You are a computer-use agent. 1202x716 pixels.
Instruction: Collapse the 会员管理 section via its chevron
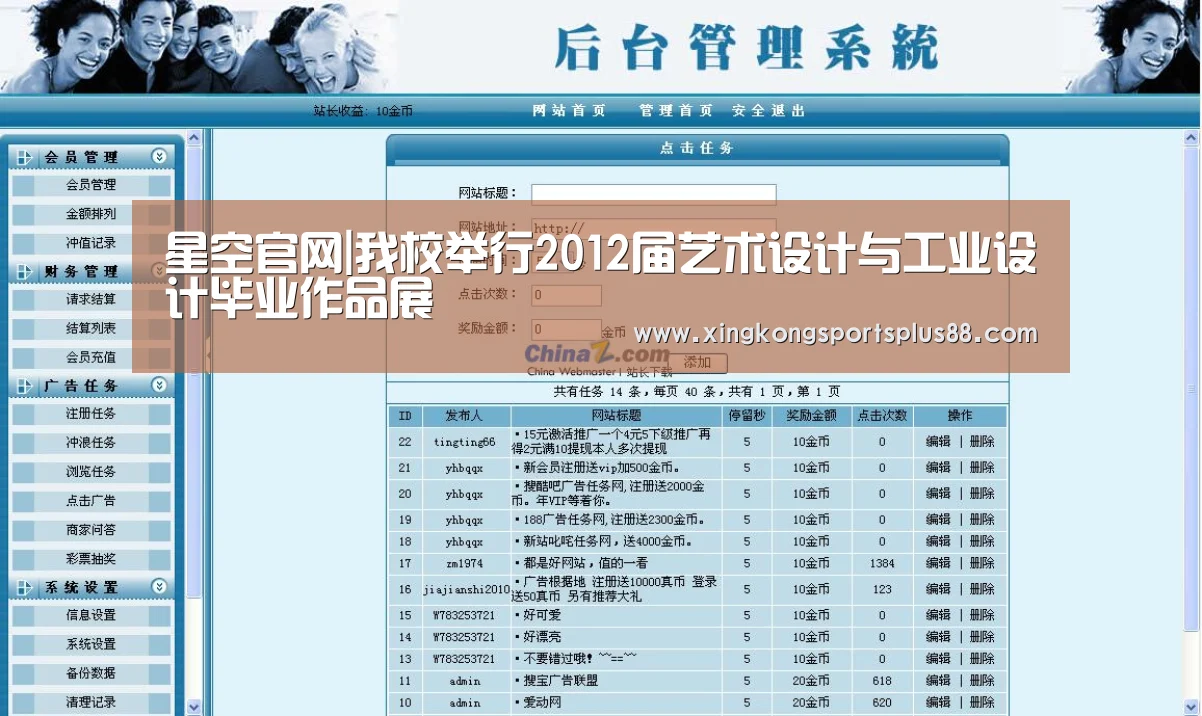click(x=159, y=156)
